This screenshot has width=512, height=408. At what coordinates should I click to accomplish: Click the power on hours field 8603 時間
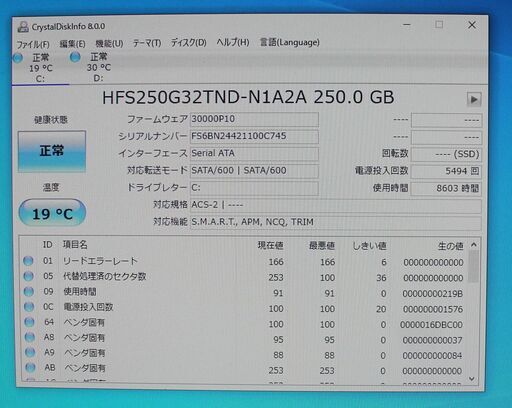[447, 188]
